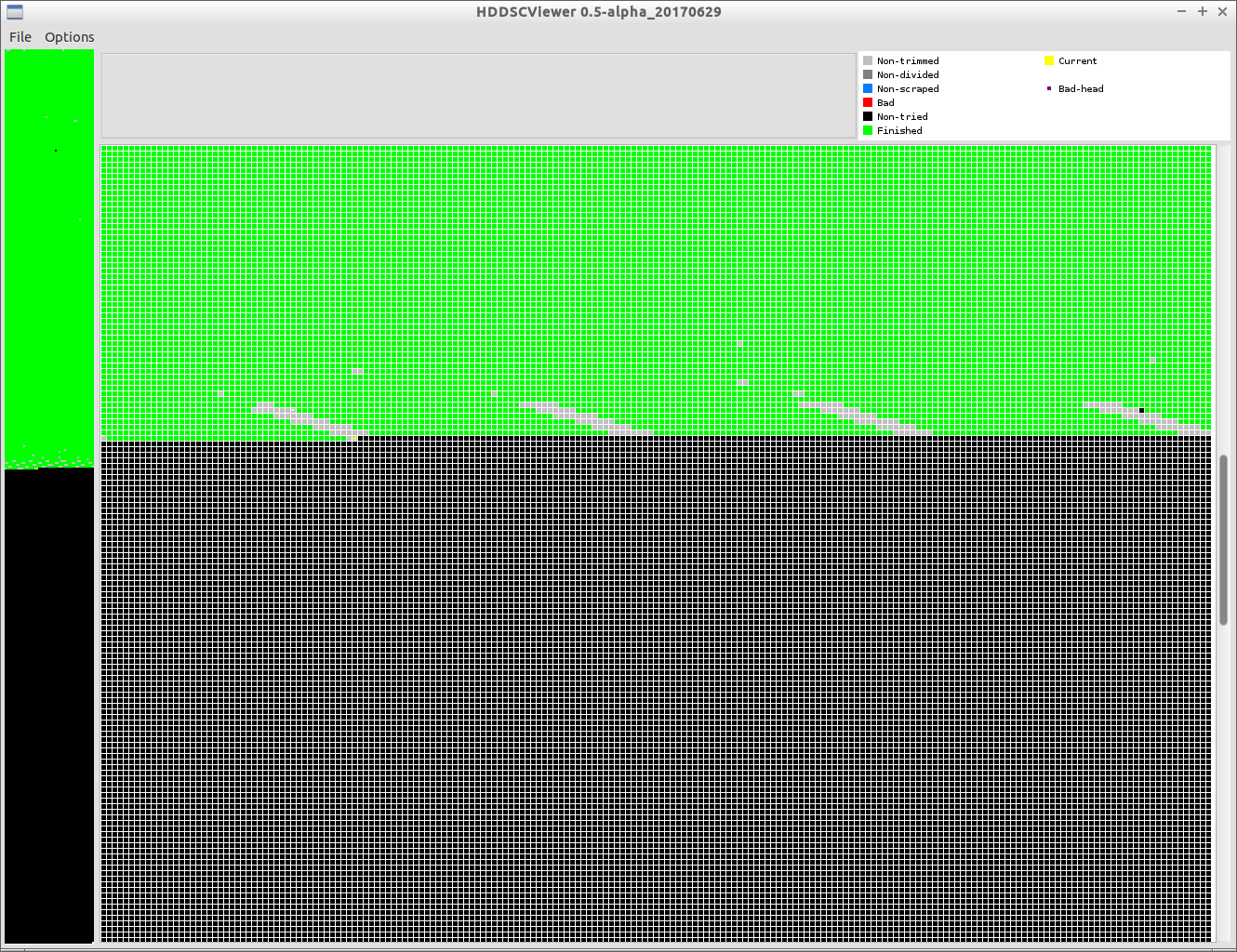Screen dimensions: 1237x952
Task: Click the purple Bad-head legend marker
Action: coord(1049,88)
